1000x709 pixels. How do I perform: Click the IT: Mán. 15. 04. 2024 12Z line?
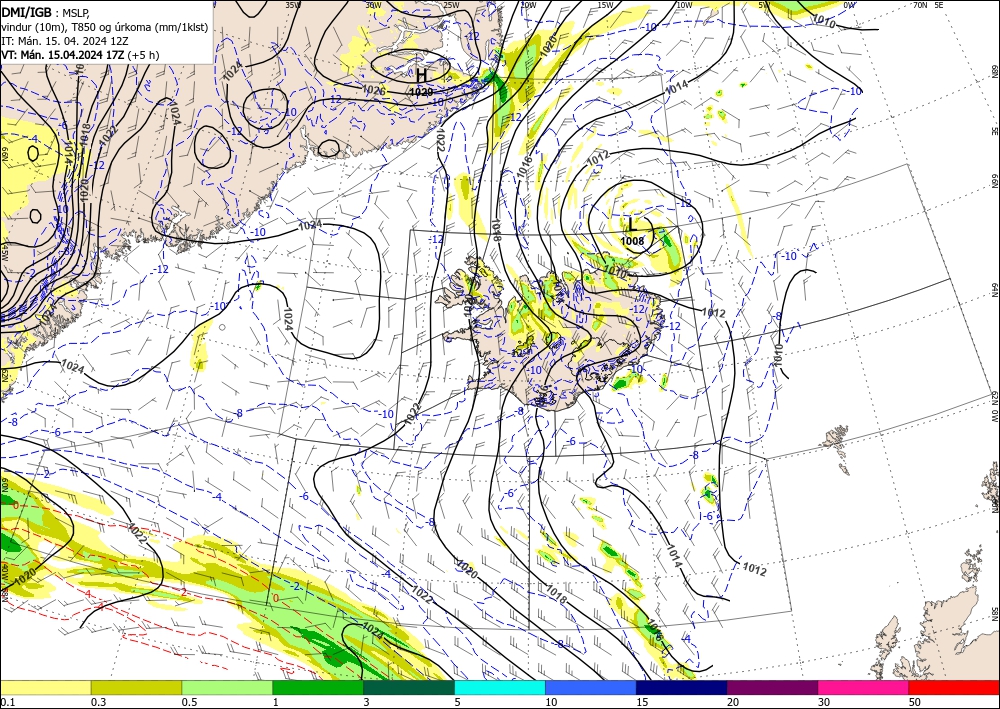[x=65, y=41]
